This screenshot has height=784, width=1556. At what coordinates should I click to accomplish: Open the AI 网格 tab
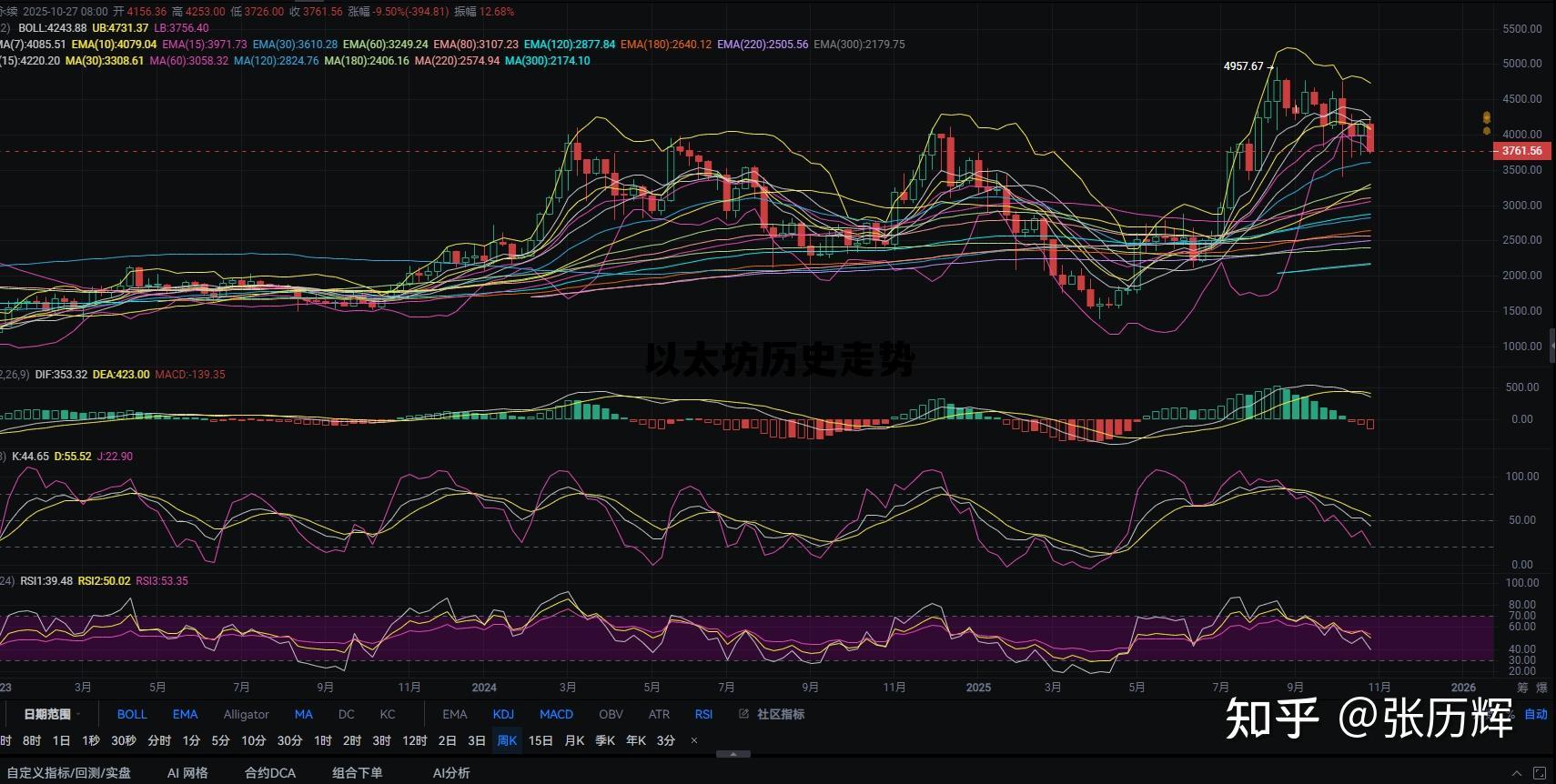(187, 772)
